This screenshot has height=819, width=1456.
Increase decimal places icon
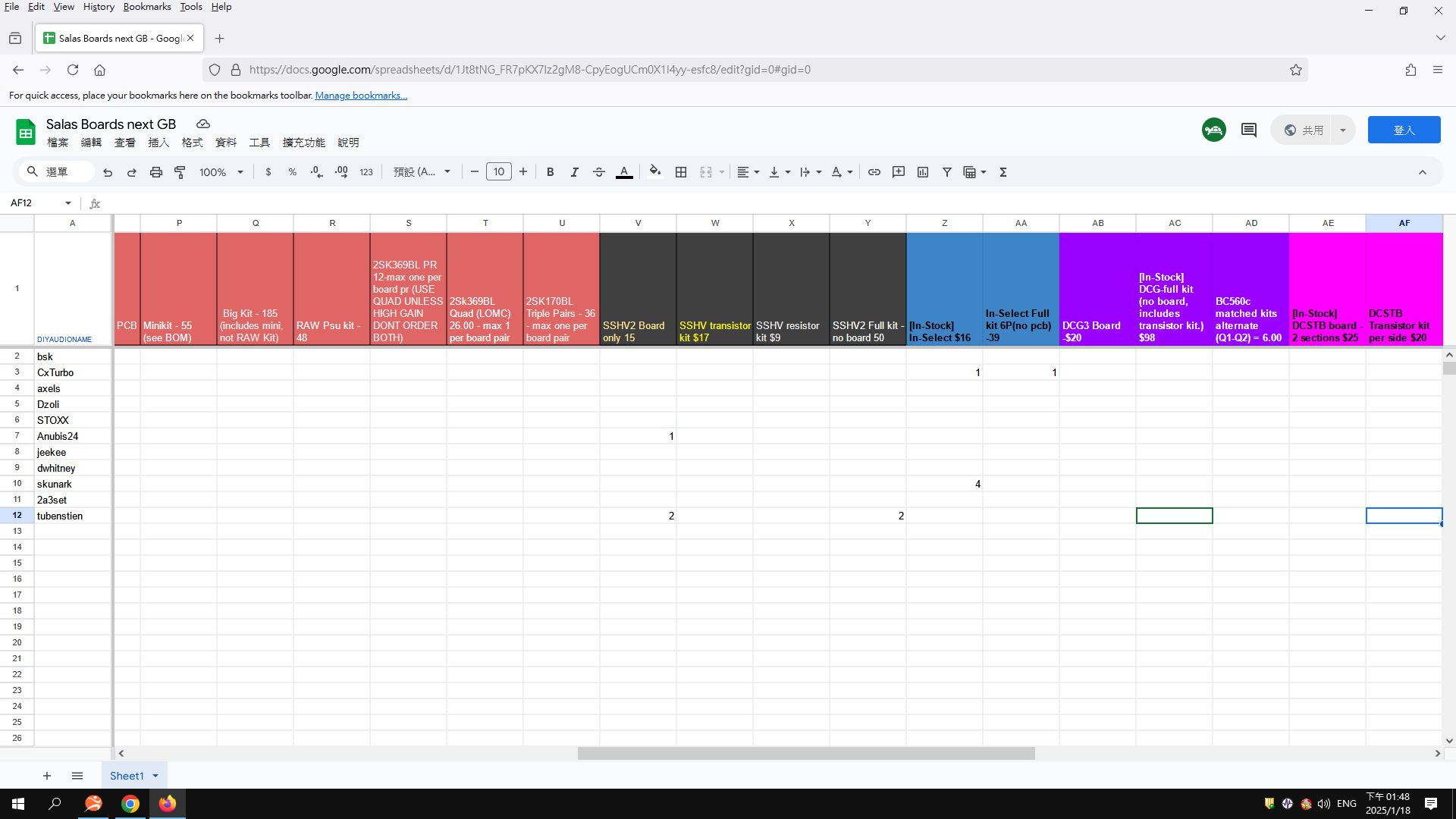point(341,172)
